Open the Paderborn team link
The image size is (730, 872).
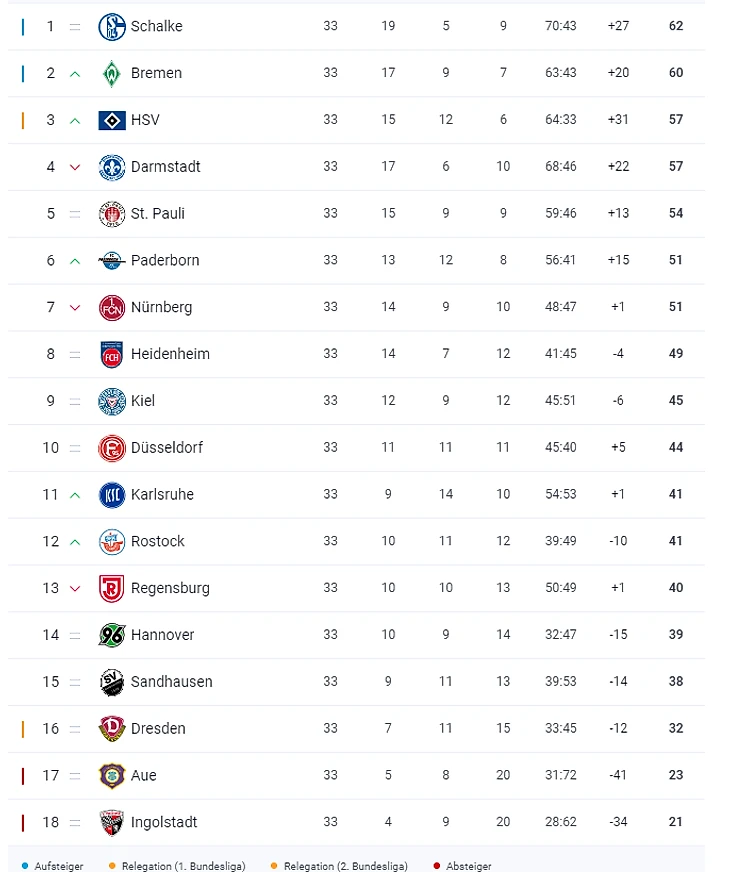tap(165, 260)
